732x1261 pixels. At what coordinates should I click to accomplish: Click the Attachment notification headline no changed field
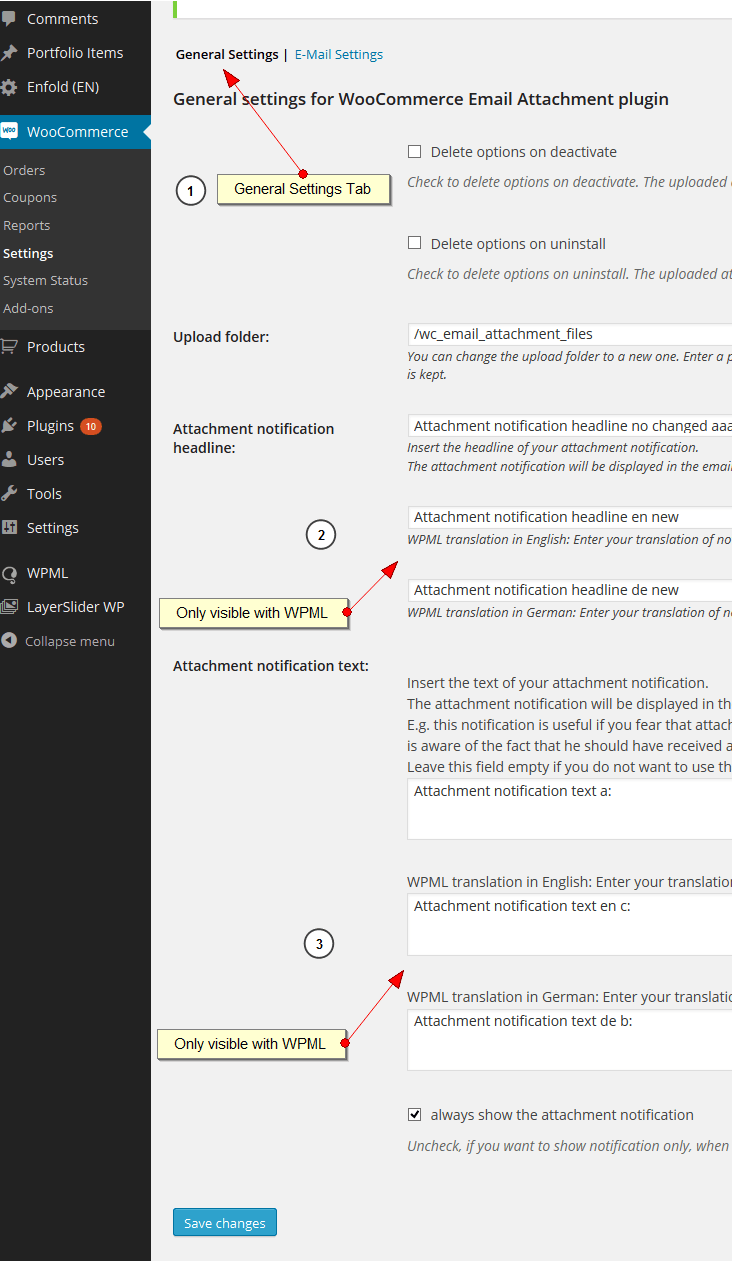point(569,426)
